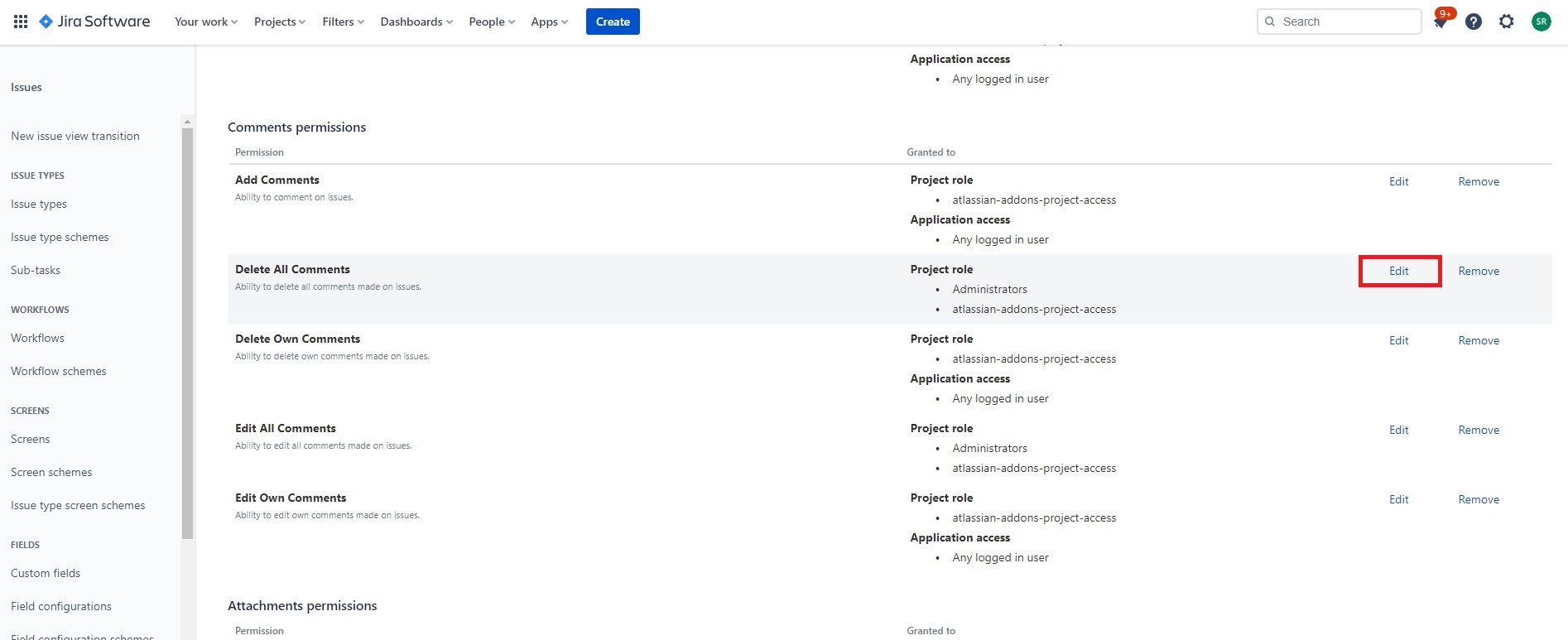Image resolution: width=1568 pixels, height=640 pixels.
Task: Open the Apps menu
Action: click(x=549, y=22)
